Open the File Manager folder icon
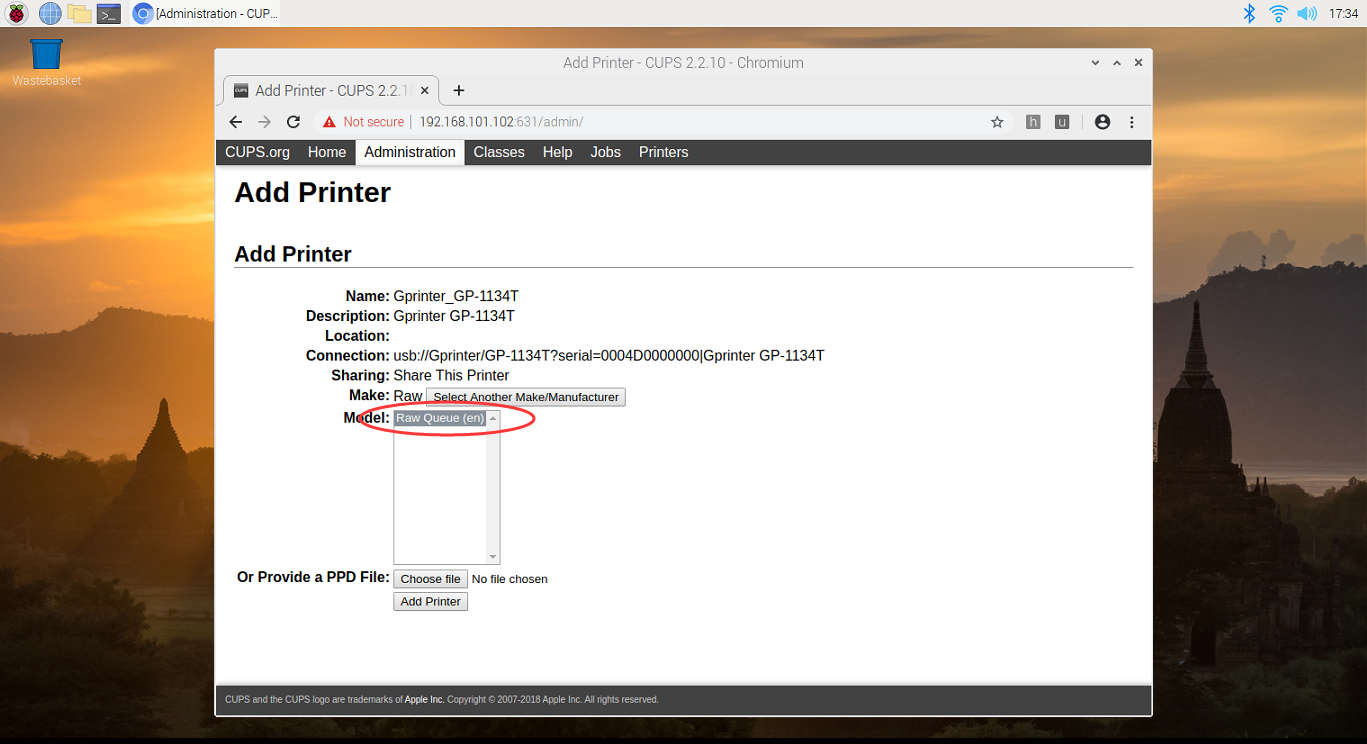 [79, 13]
